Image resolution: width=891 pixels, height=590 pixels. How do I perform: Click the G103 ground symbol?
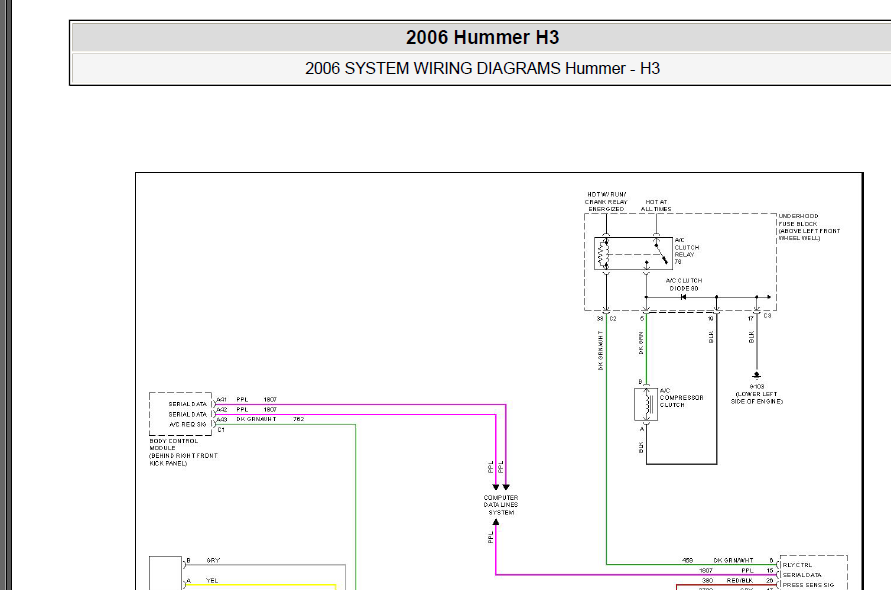point(756,375)
